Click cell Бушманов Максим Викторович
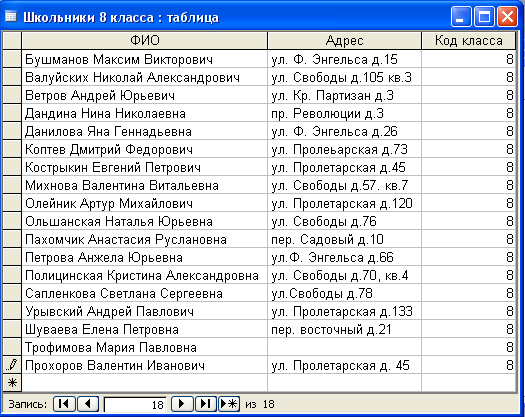The width and height of the screenshot is (525, 417). (144, 59)
